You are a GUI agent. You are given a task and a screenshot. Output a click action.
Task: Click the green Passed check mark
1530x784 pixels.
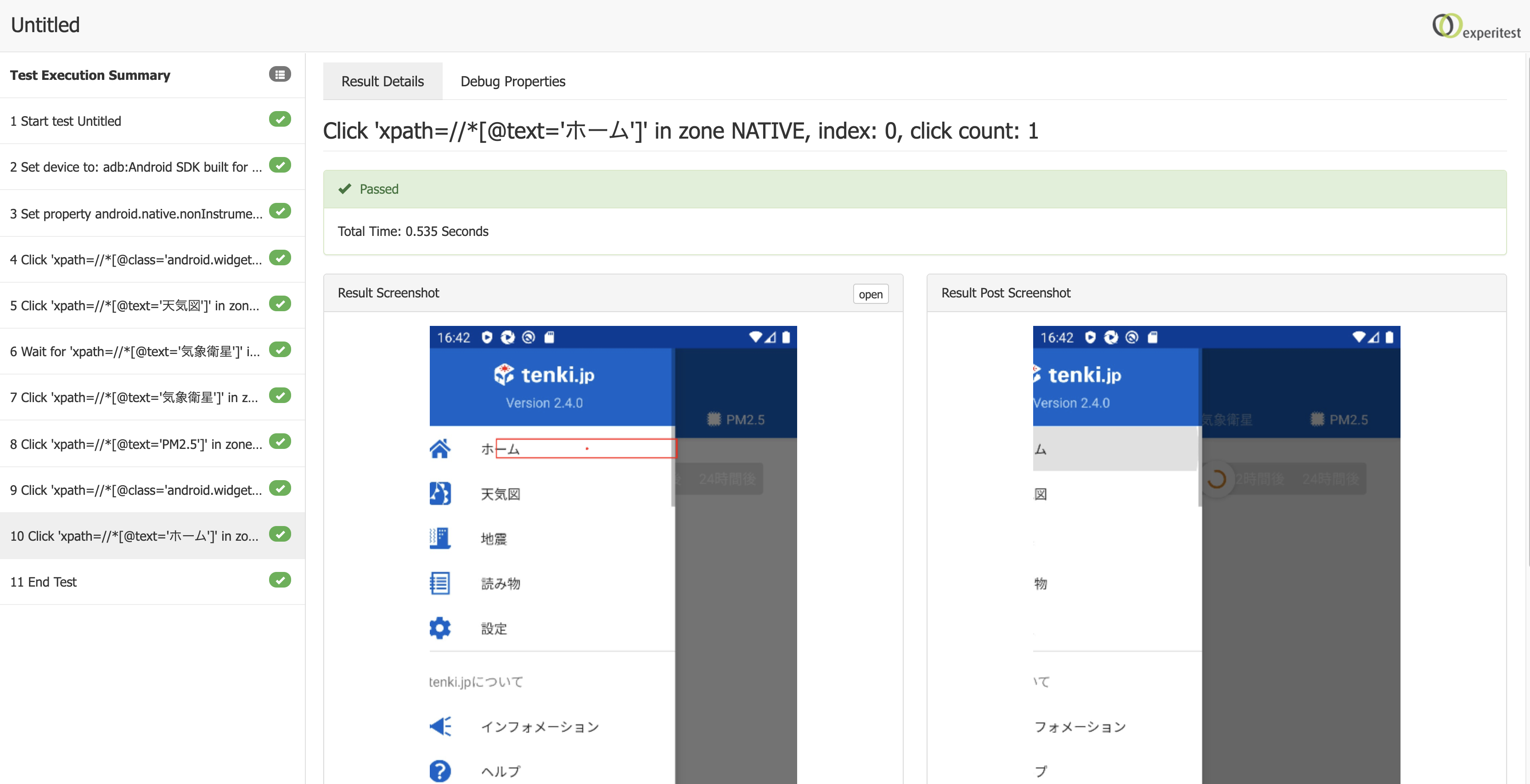pos(344,189)
